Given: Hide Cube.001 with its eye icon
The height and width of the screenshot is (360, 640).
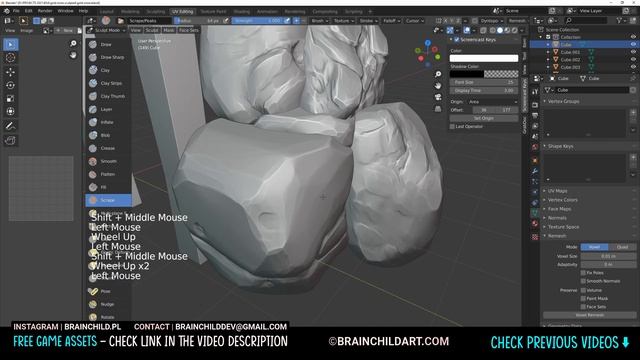Looking at the screenshot, I should click(633, 52).
